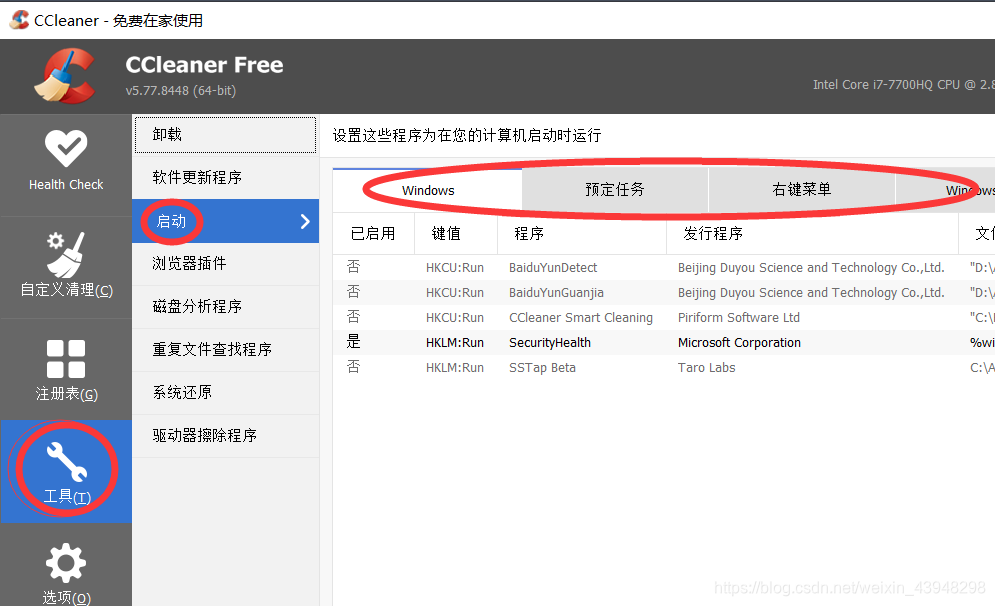Open Duplicate Finder (重复文件查找程序)
The image size is (995, 606).
(x=225, y=350)
